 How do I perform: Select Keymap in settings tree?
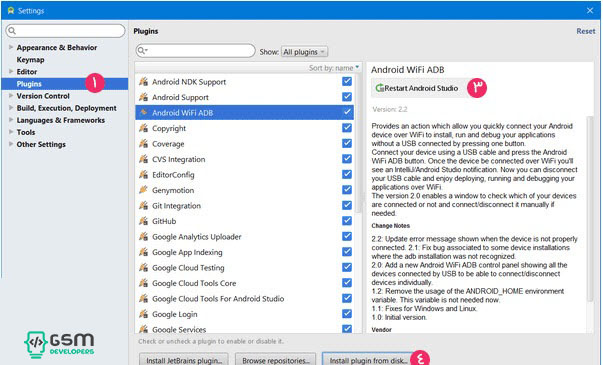[30, 60]
